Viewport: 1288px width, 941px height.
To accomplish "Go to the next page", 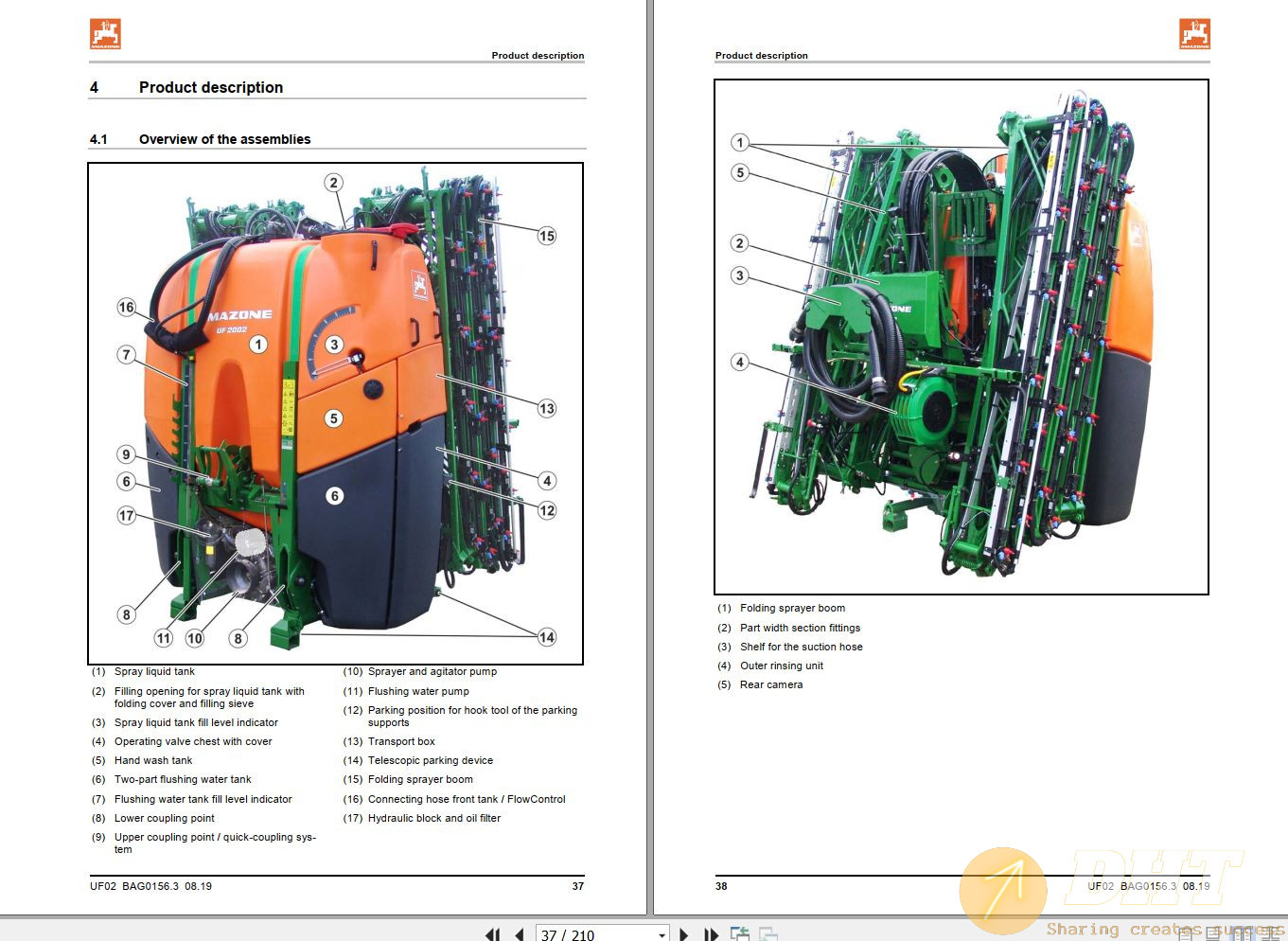I will pos(684,934).
